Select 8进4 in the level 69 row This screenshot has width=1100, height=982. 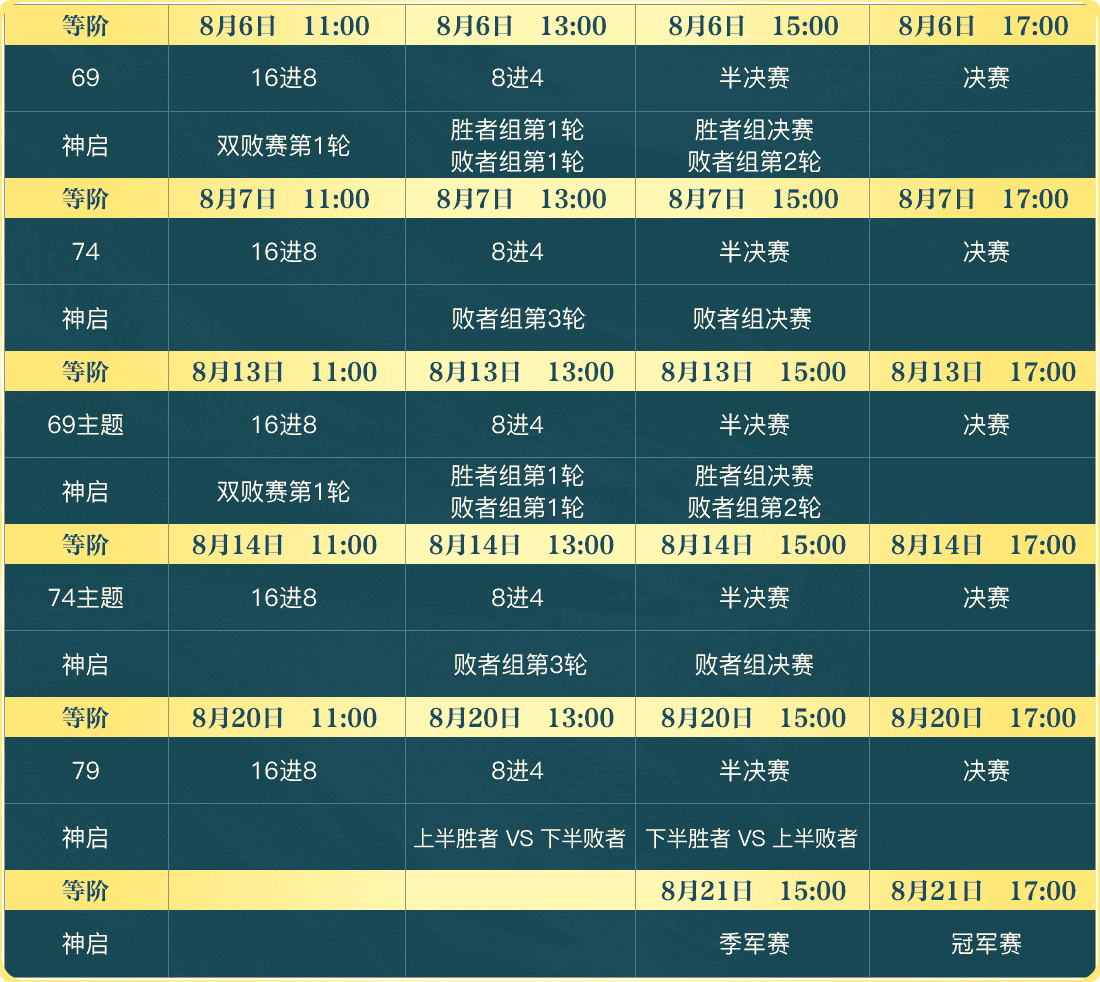518,78
